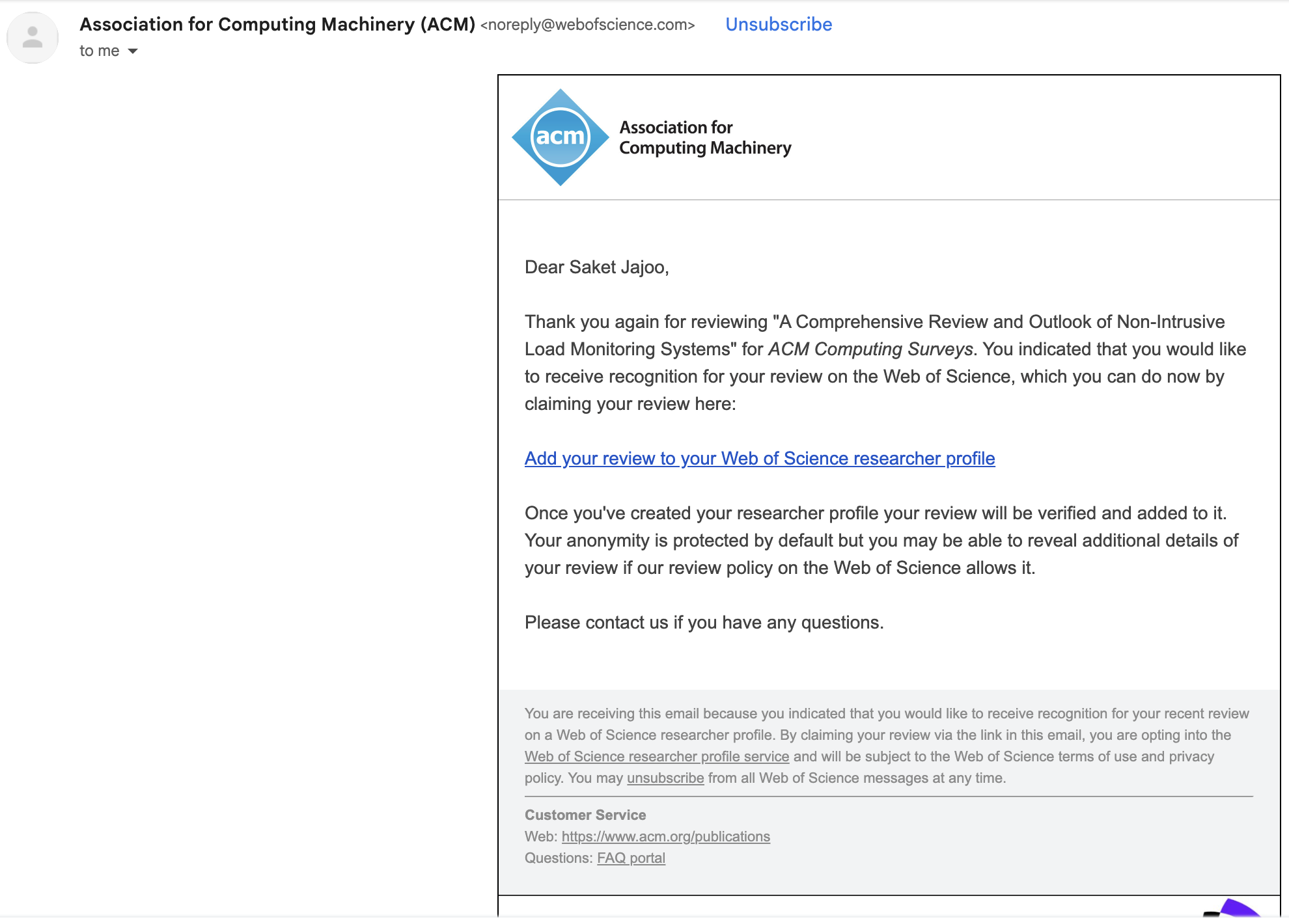The height and width of the screenshot is (924, 1289).
Task: Open "Add your review to your Web of Science researcher profile"
Action: (760, 459)
